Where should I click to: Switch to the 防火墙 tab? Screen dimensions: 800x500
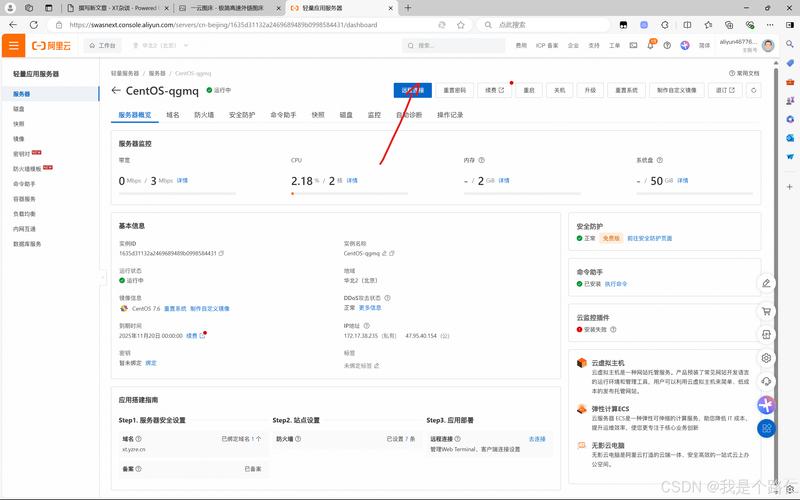204,115
